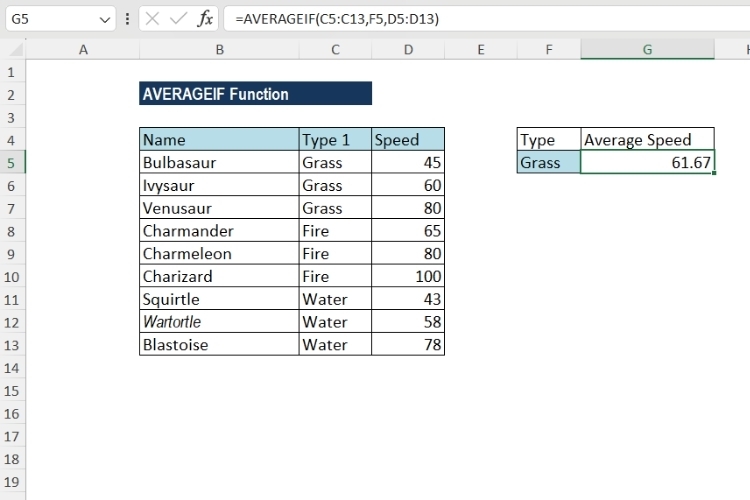750x500 pixels.
Task: Click the formula bar three-dot handle
Action: point(127,19)
